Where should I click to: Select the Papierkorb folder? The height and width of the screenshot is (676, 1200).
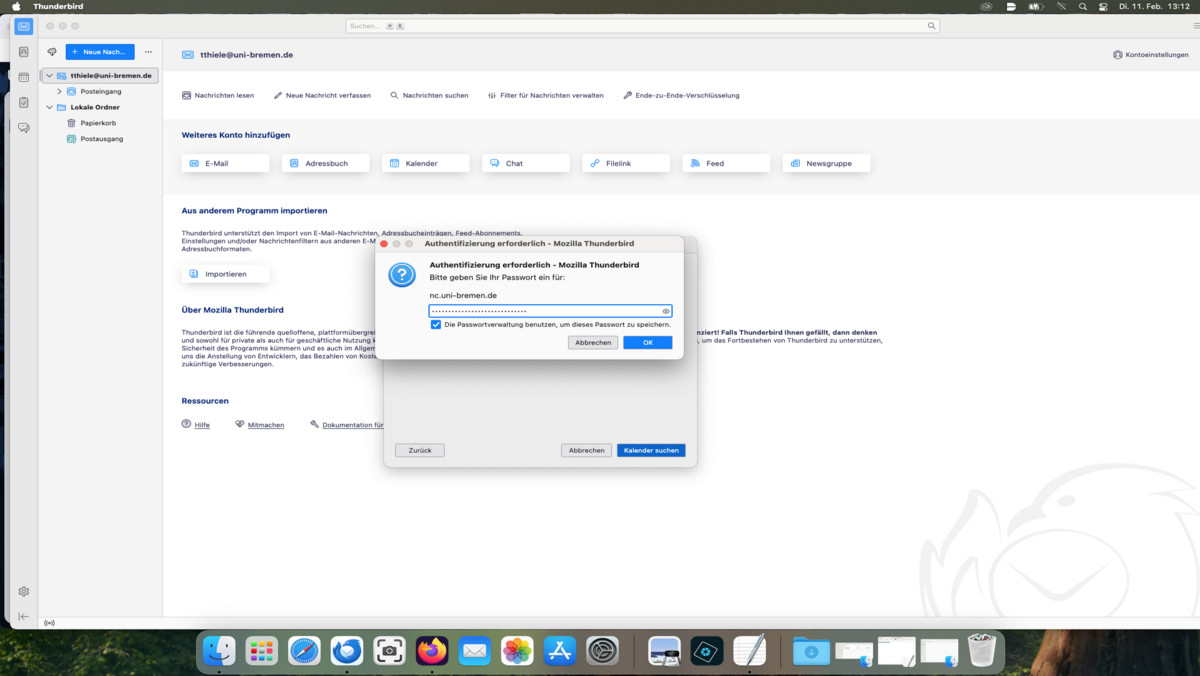click(x=98, y=123)
